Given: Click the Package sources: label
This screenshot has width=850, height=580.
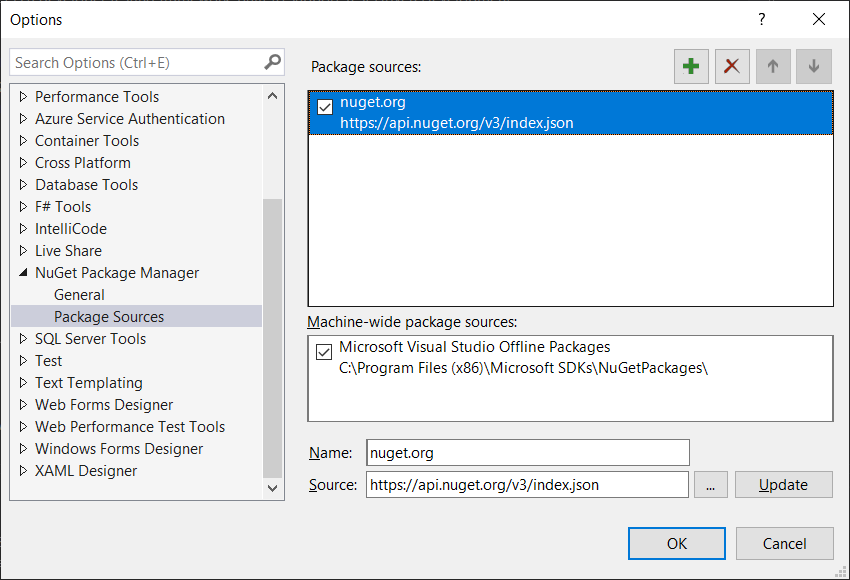Looking at the screenshot, I should [x=366, y=67].
